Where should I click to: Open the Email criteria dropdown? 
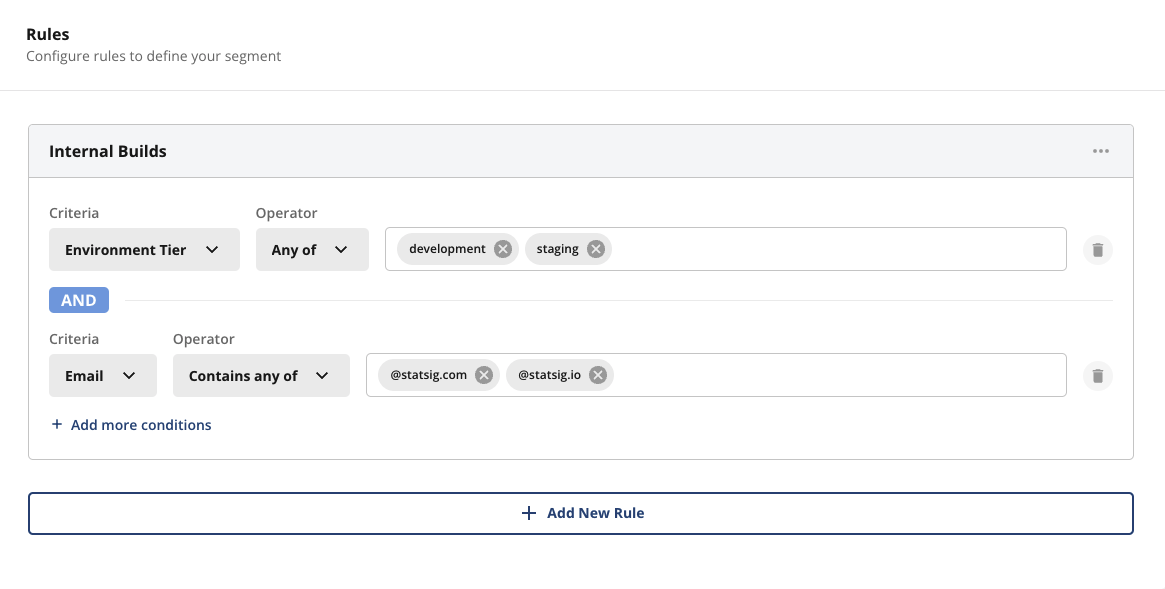click(x=102, y=375)
